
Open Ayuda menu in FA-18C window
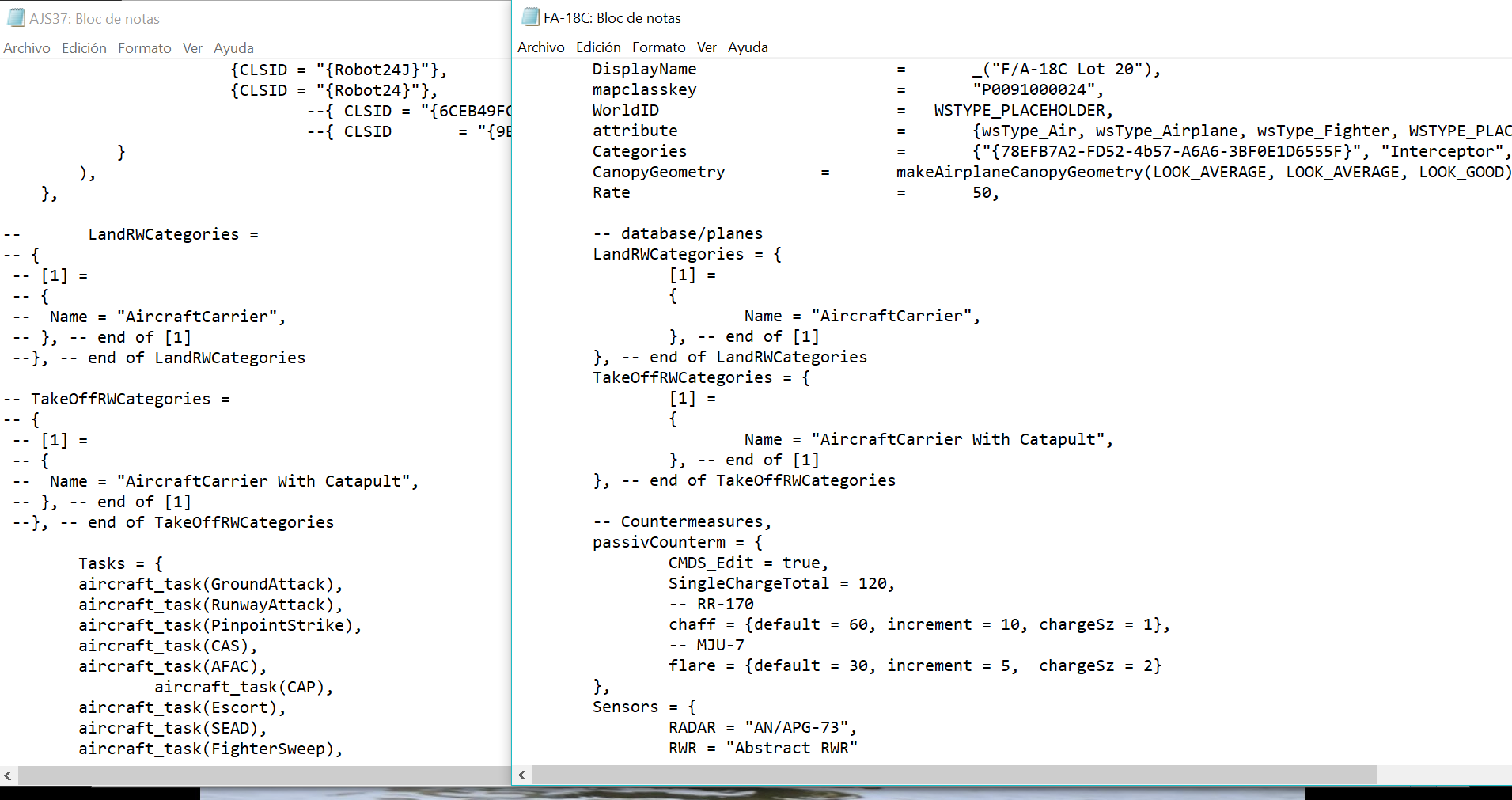click(x=748, y=47)
